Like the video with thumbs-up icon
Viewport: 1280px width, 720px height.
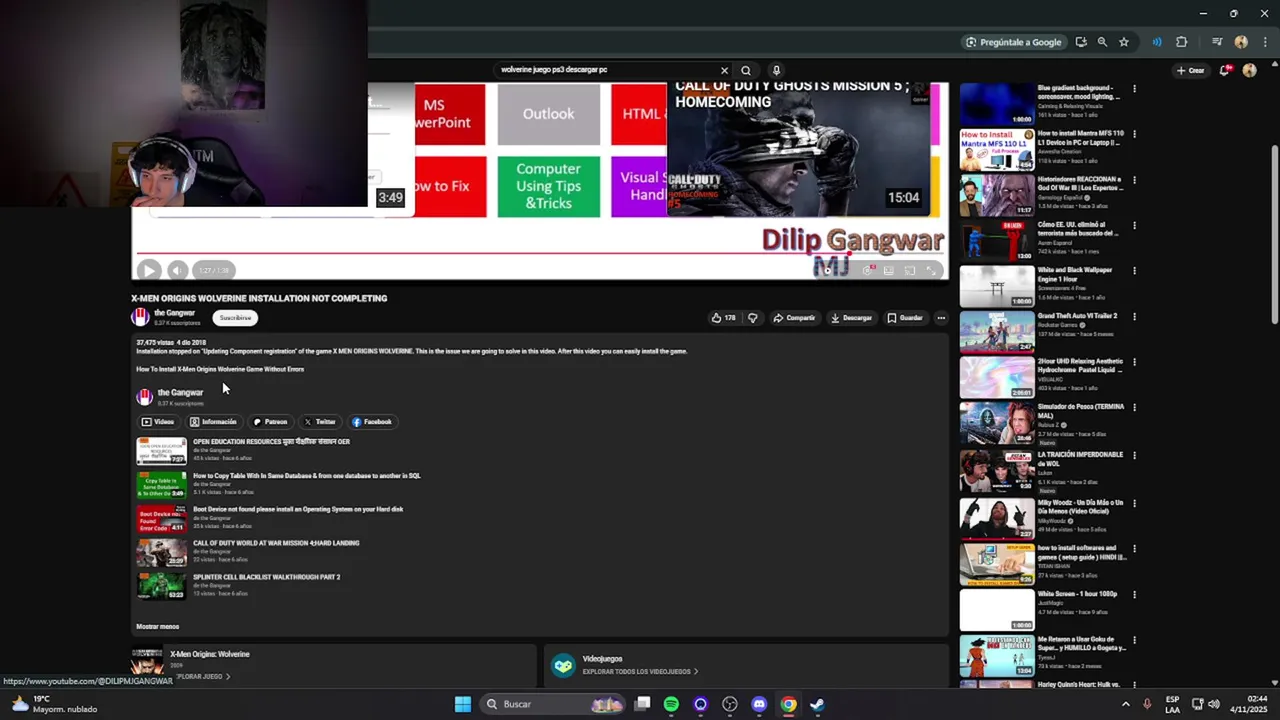coord(723,318)
